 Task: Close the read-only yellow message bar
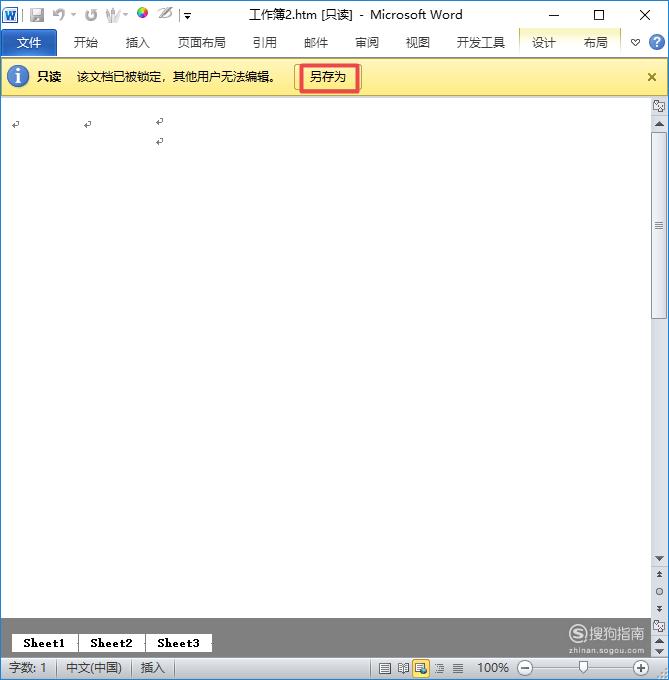tap(652, 77)
